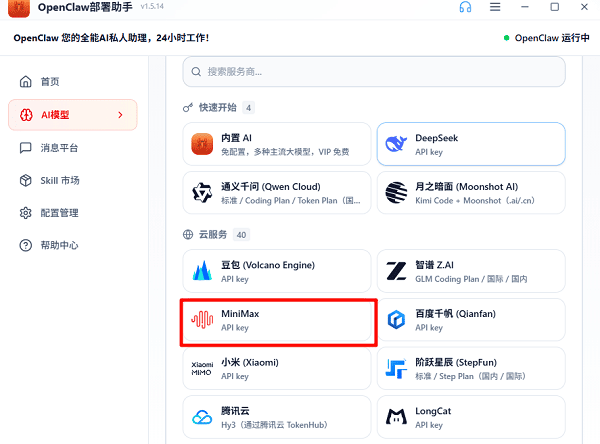Screen dimensions: 600x444
Task: Select the MiniMax provider card
Action: 277,320
